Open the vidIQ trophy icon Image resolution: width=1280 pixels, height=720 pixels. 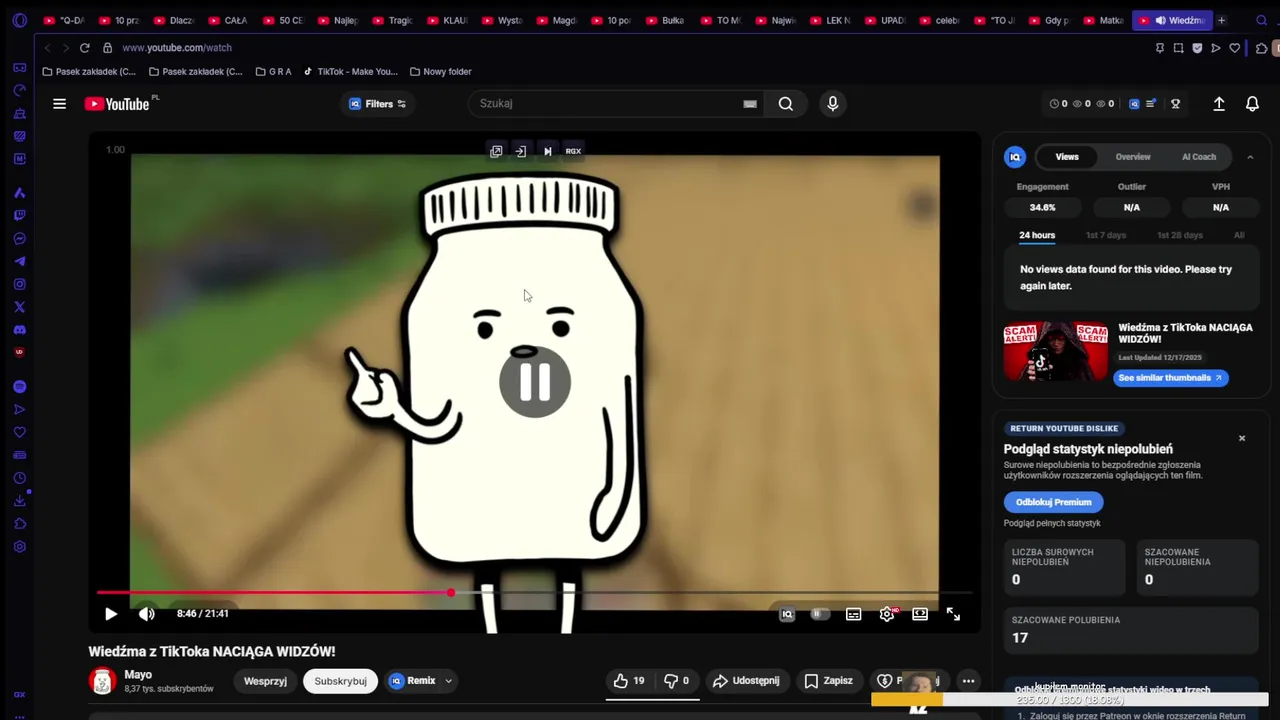[x=1176, y=104]
